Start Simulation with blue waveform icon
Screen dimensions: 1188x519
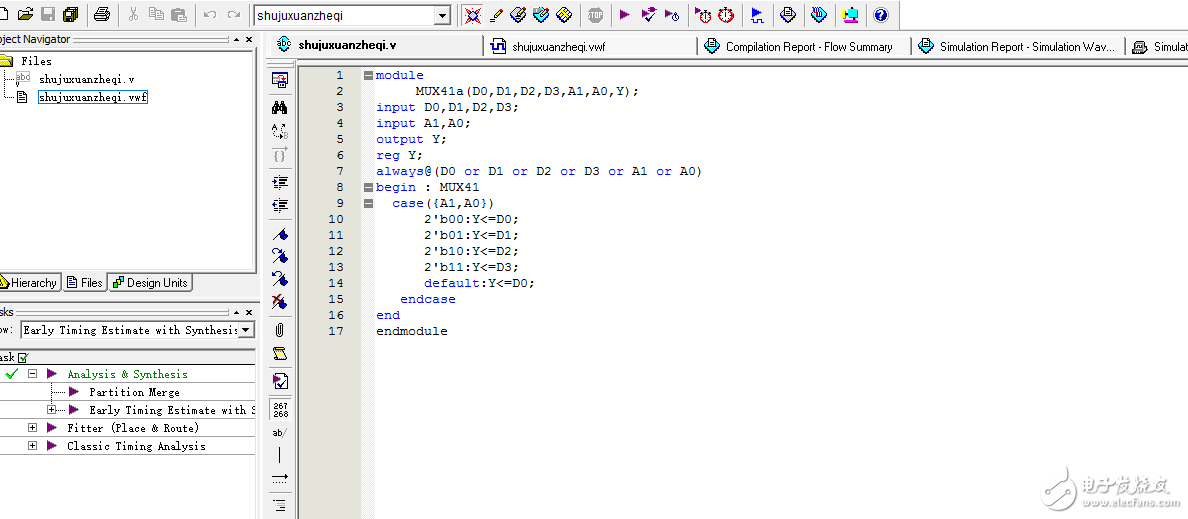(756, 14)
